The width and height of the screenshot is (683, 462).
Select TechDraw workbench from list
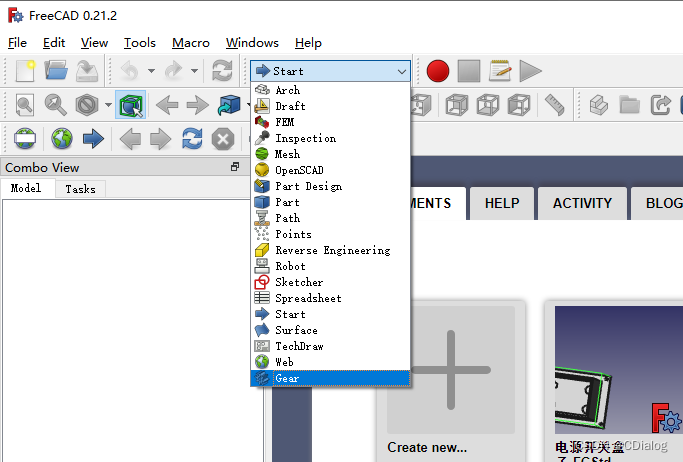click(x=330, y=346)
